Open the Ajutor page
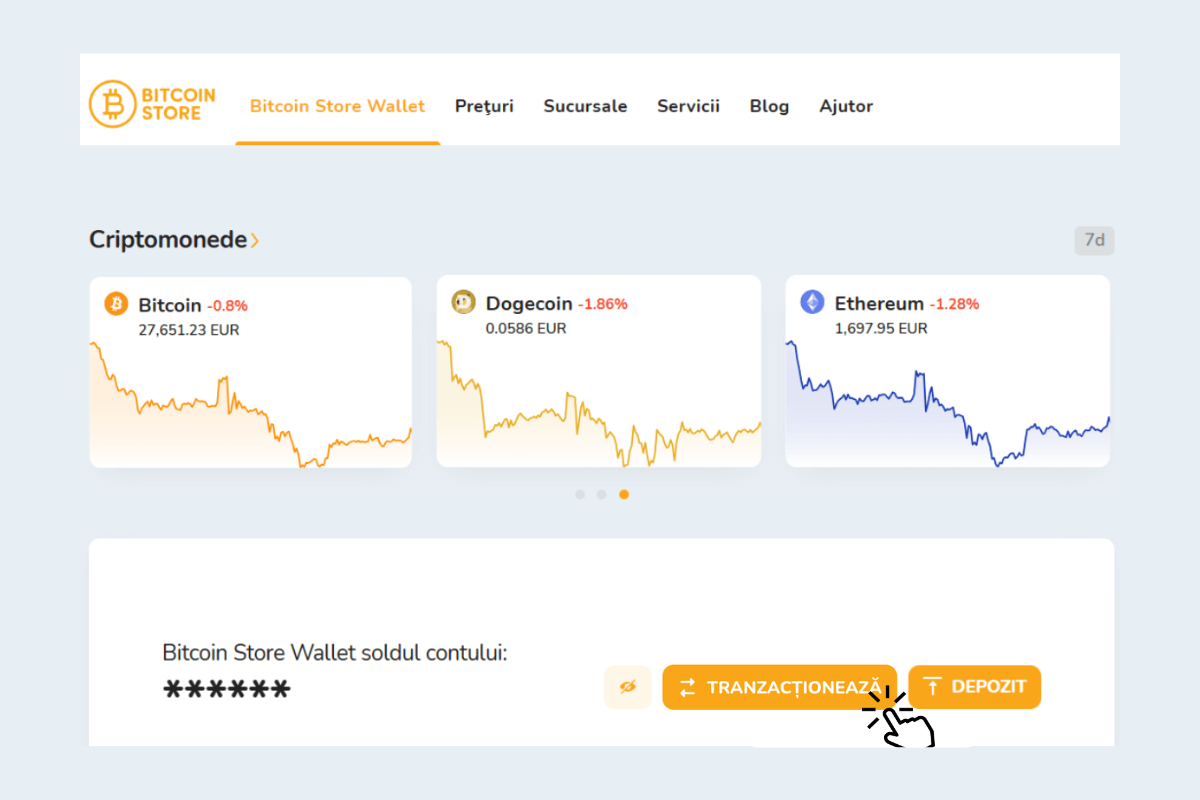1200x800 pixels. (x=846, y=106)
